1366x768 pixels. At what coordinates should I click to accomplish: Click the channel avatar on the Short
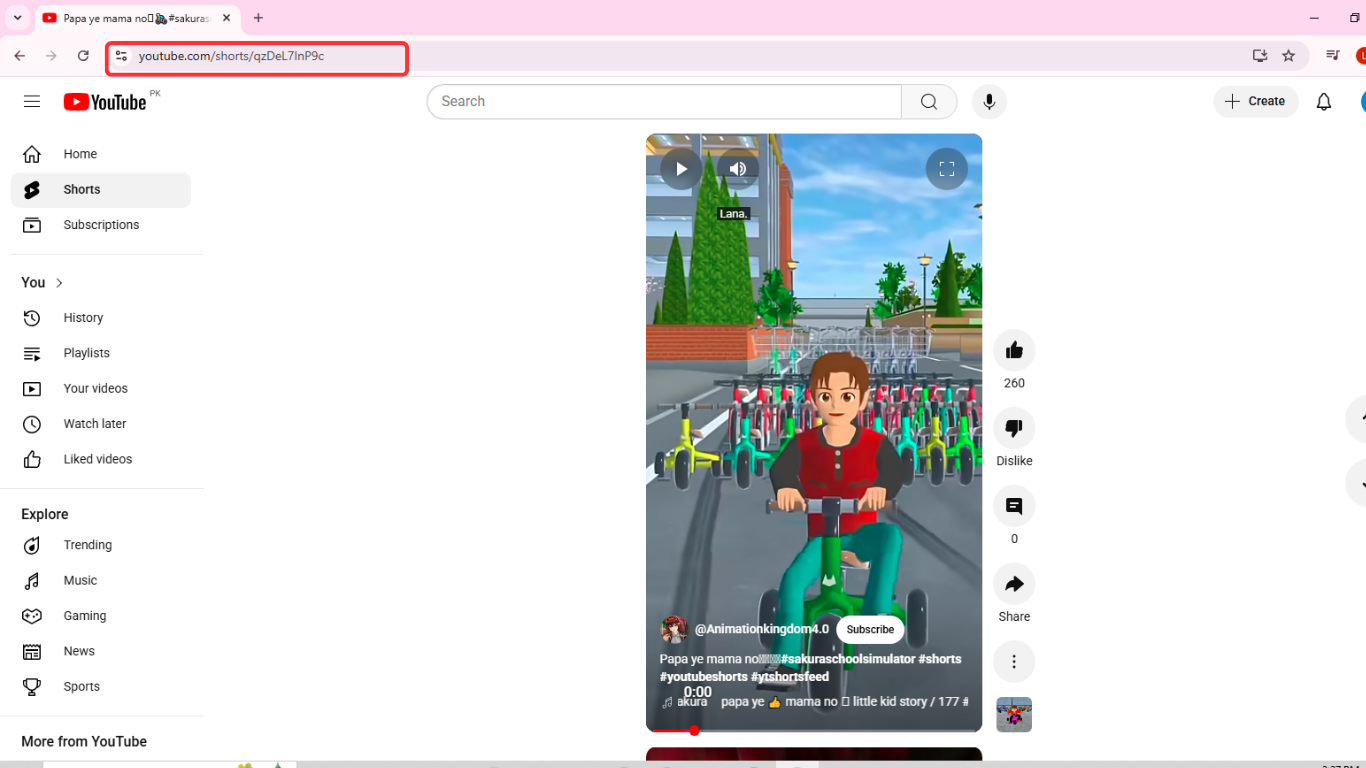(675, 630)
